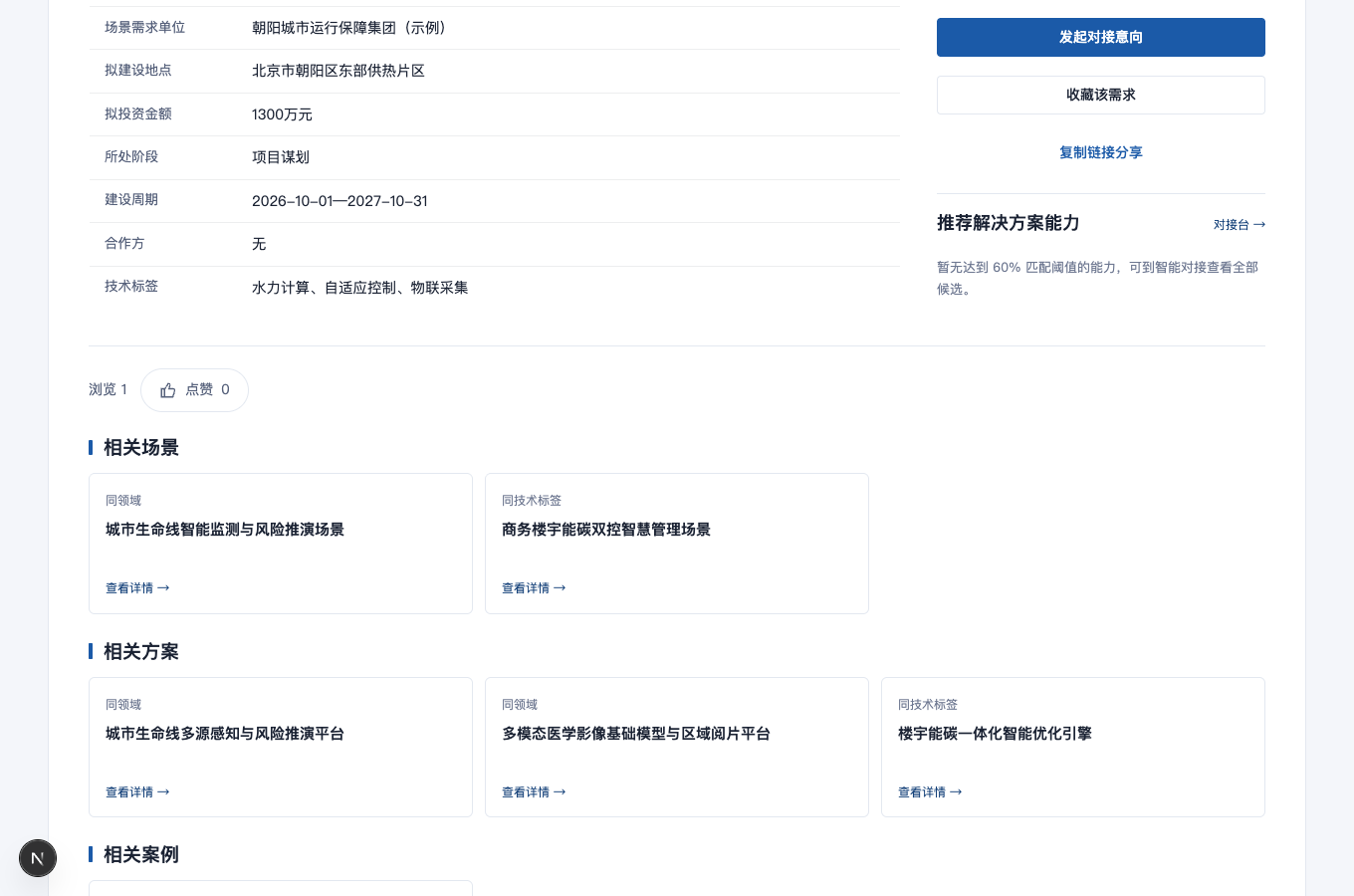1354x896 pixels.
Task: Click the 相关方案 section heading
Action: pos(141,652)
